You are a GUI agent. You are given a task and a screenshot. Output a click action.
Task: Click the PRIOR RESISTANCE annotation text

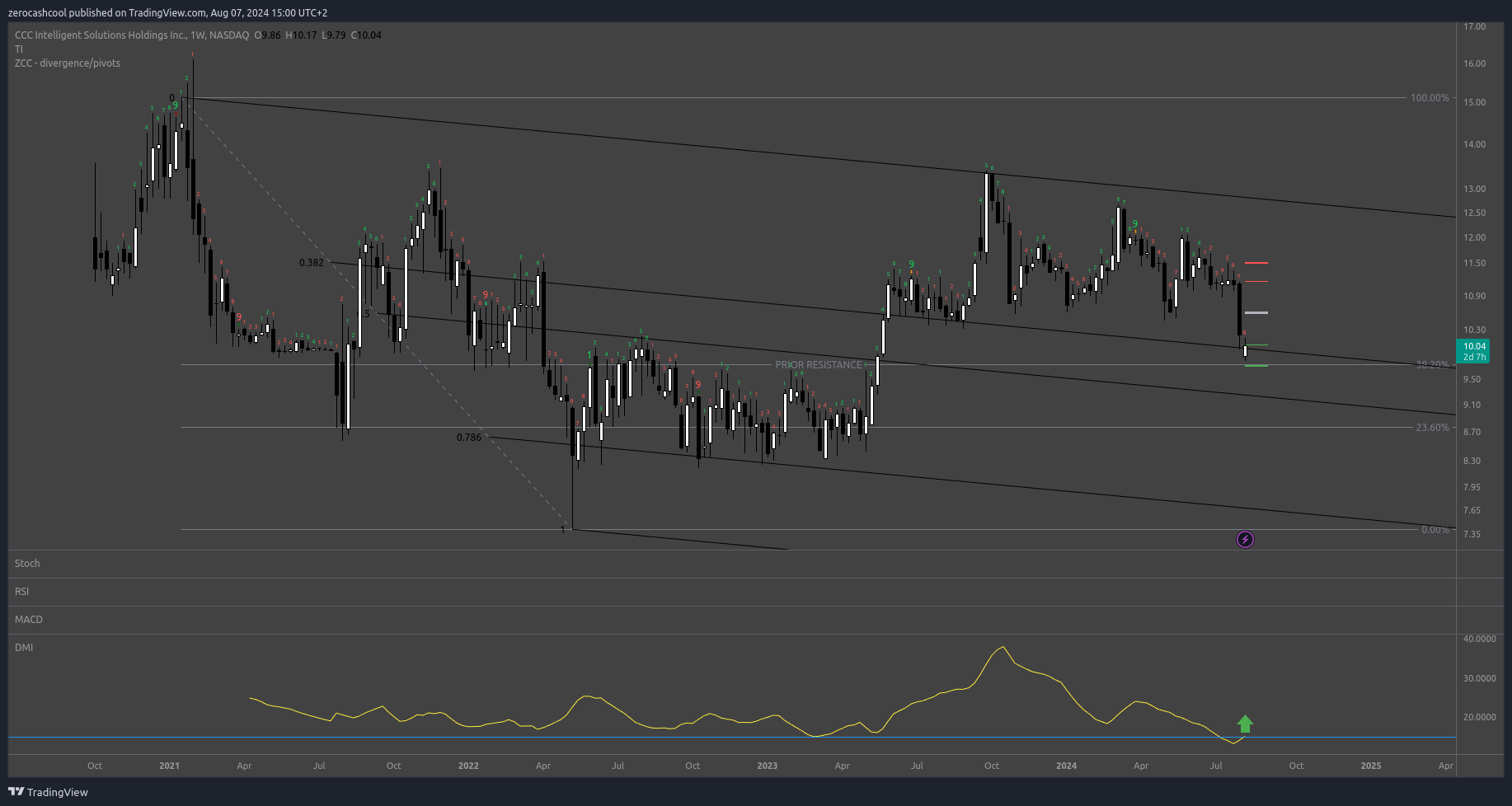(x=818, y=365)
